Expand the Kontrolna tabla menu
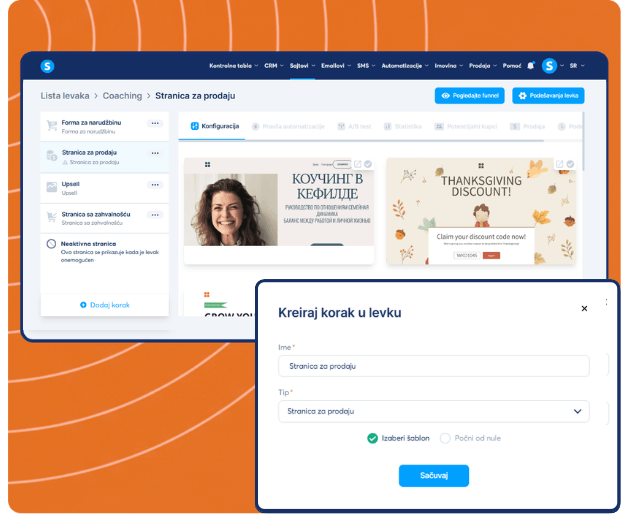This screenshot has width=625, height=516. (234, 66)
